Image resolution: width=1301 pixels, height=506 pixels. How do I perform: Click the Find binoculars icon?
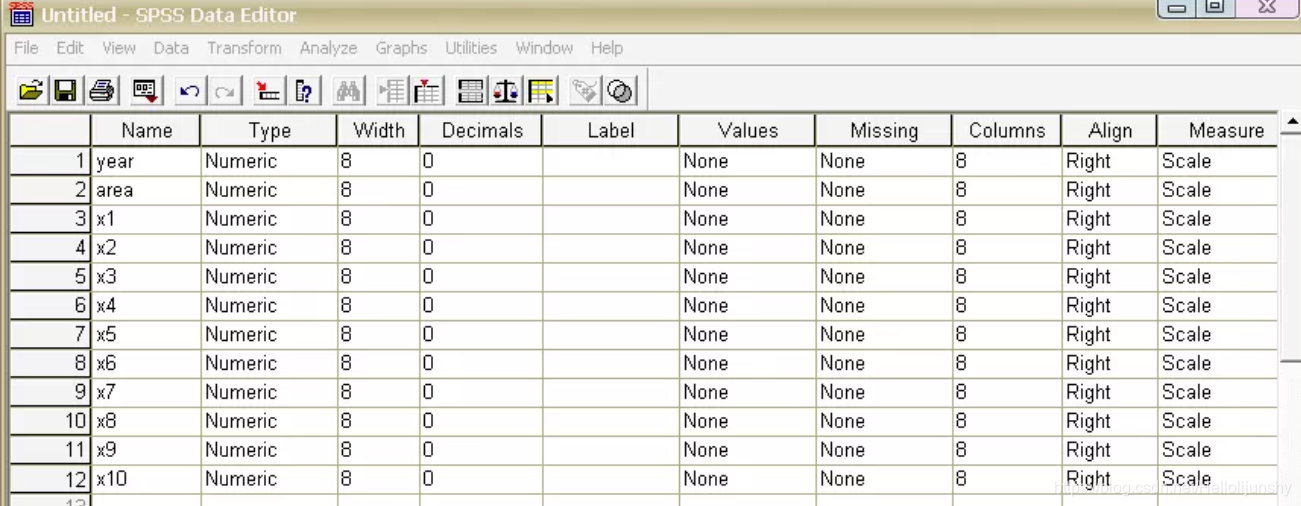348,92
